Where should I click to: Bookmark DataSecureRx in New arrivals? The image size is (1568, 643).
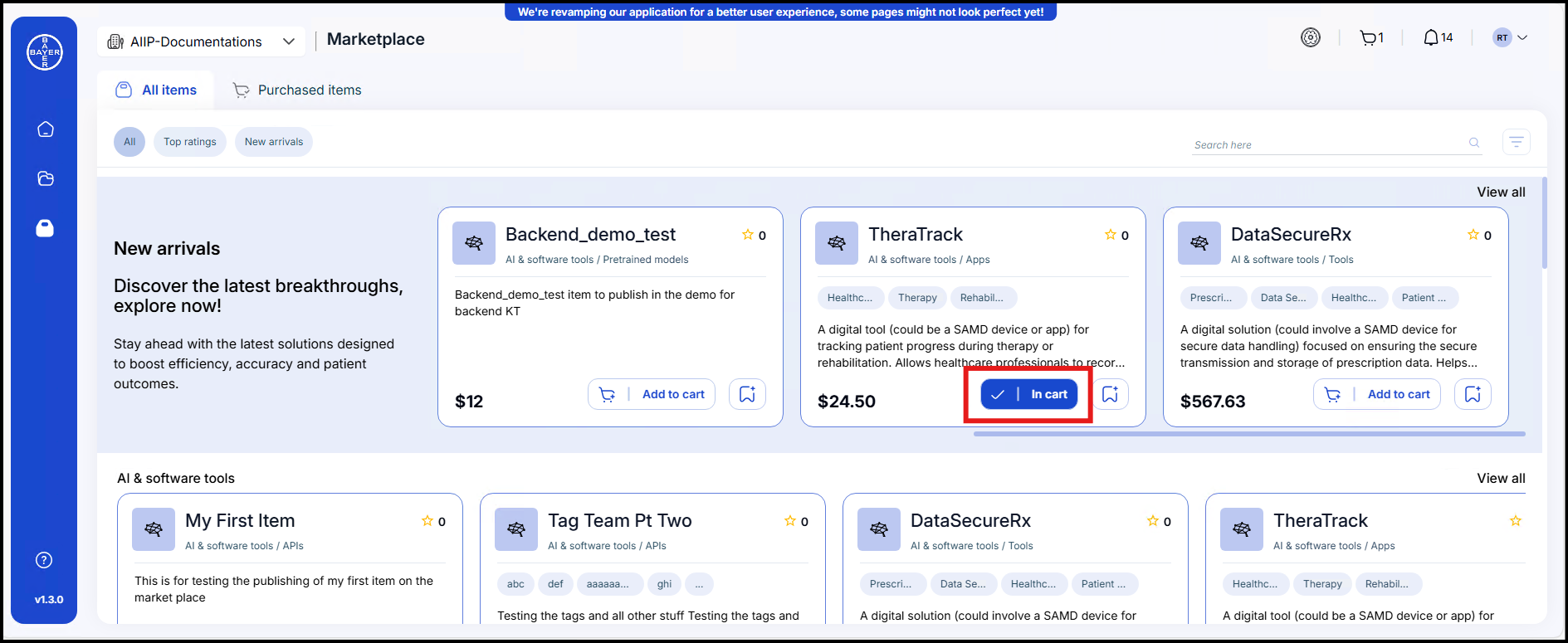[x=1473, y=394]
